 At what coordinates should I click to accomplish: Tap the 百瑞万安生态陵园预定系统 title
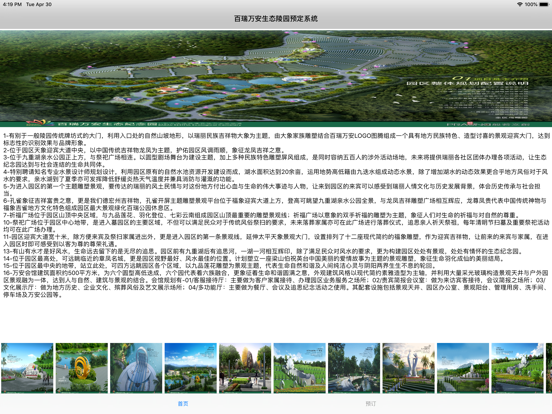coord(276,18)
